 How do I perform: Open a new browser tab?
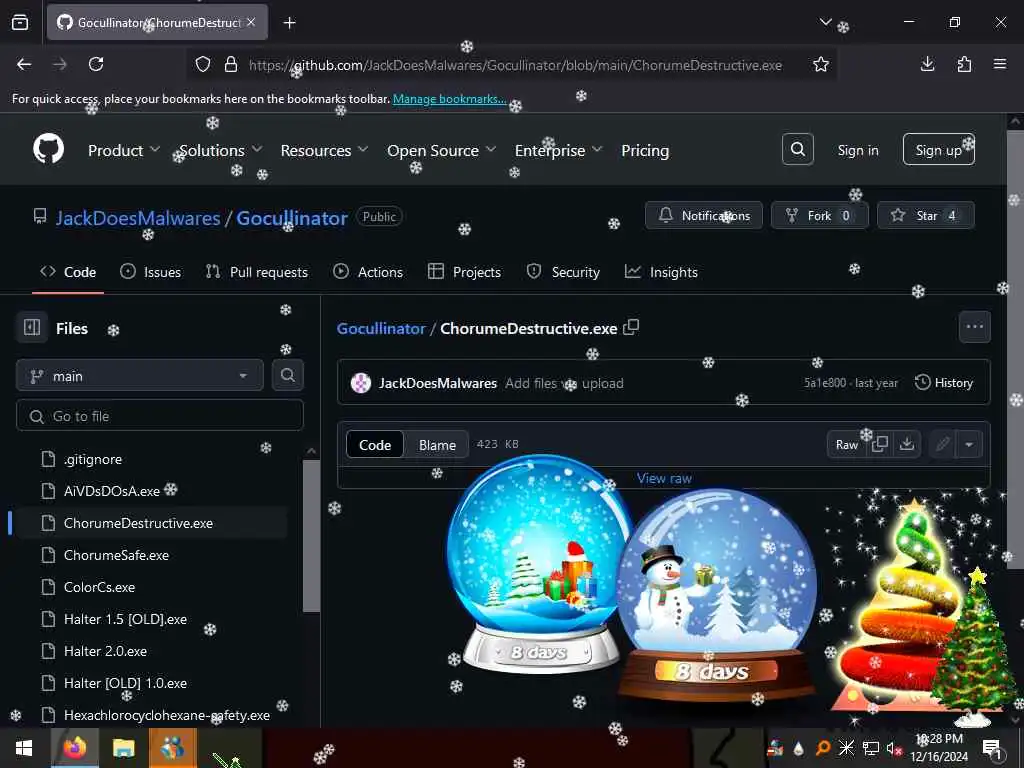click(289, 23)
